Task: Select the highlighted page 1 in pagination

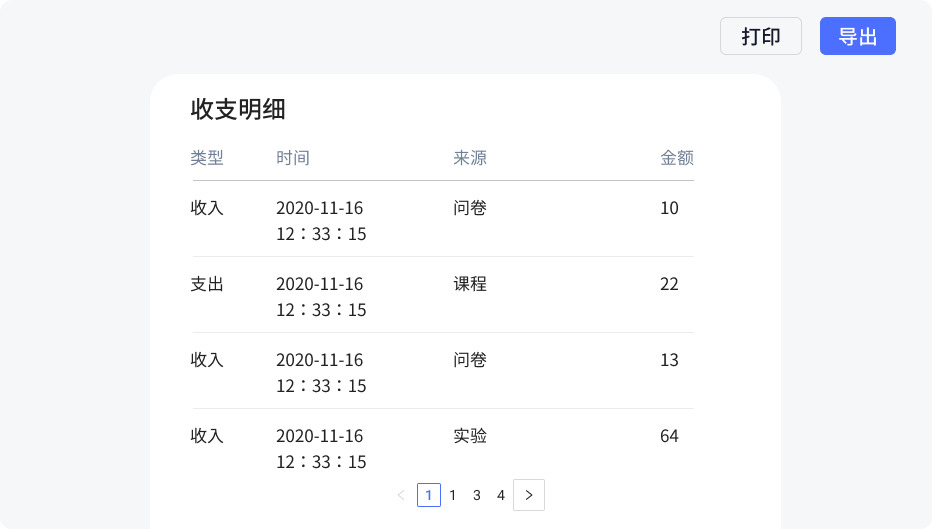Action: pos(429,495)
